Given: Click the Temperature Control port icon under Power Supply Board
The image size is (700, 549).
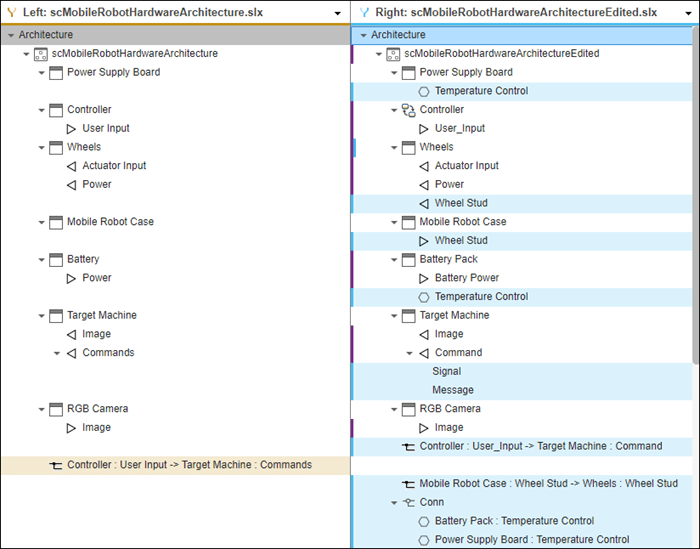Looking at the screenshot, I should click(x=424, y=91).
